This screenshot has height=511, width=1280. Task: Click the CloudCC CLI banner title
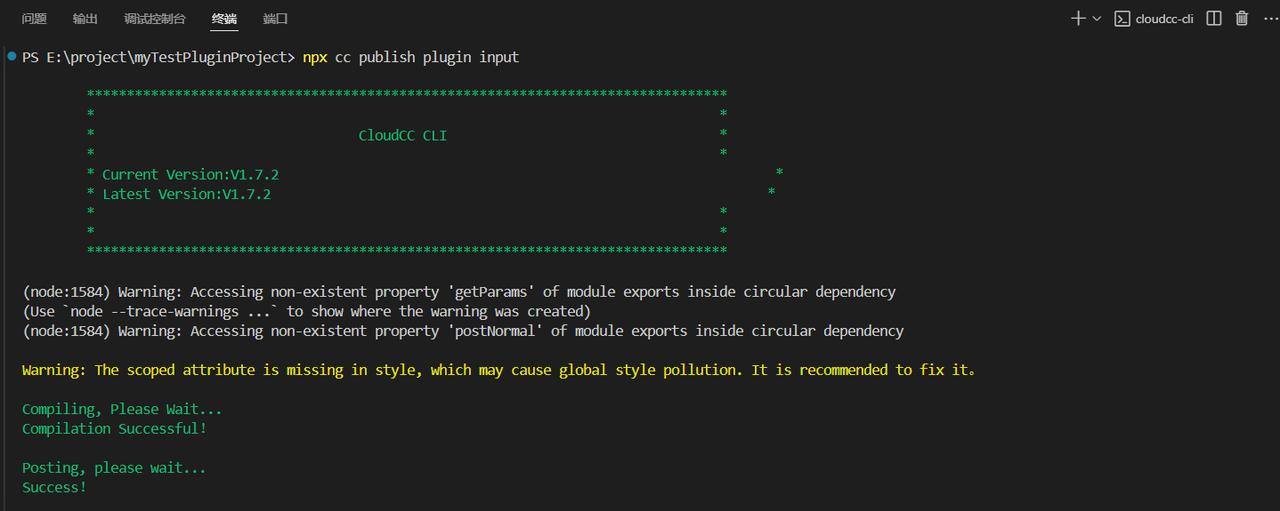[402, 135]
